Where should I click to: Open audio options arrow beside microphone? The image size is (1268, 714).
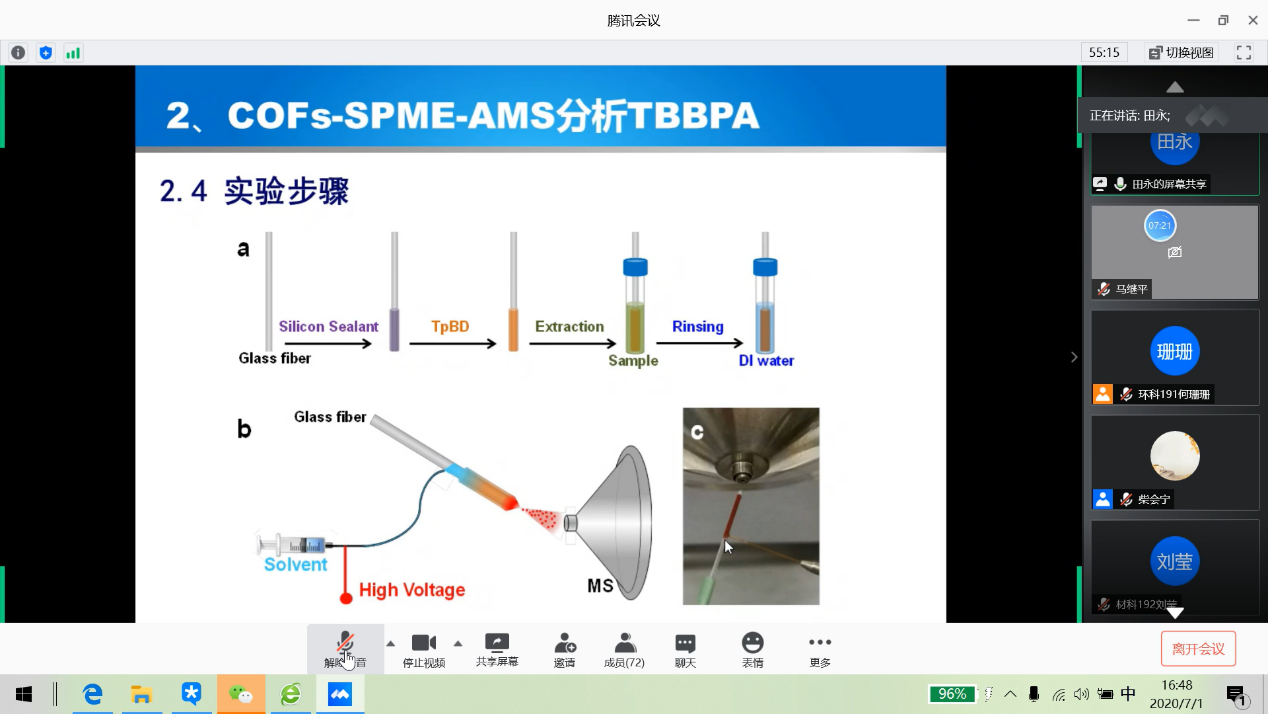[x=390, y=643]
